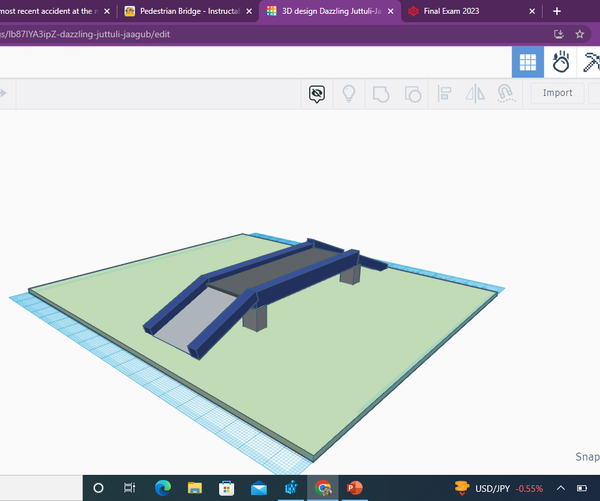Image resolution: width=600 pixels, height=501 pixels.
Task: Open the Sim Lab icon
Action: tap(561, 62)
